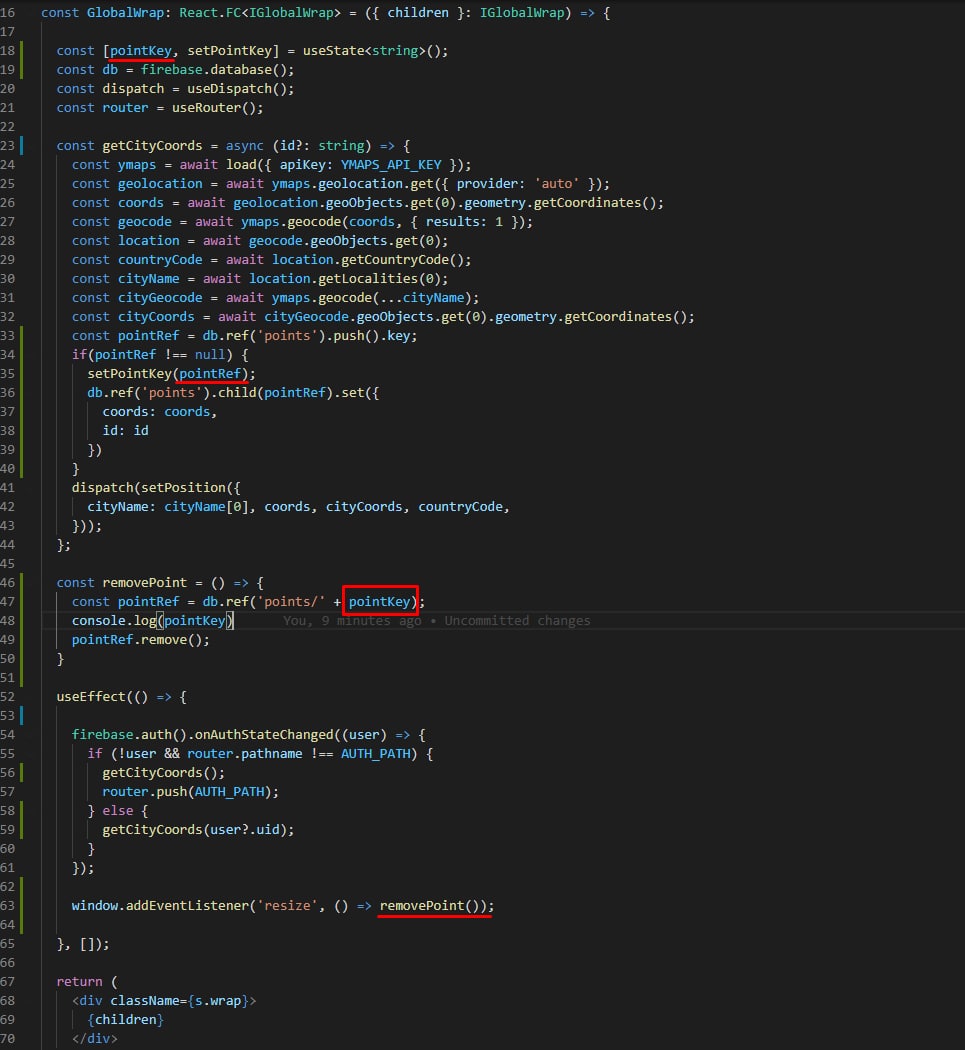
Task: Click the addEventListener method
Action: 187,905
